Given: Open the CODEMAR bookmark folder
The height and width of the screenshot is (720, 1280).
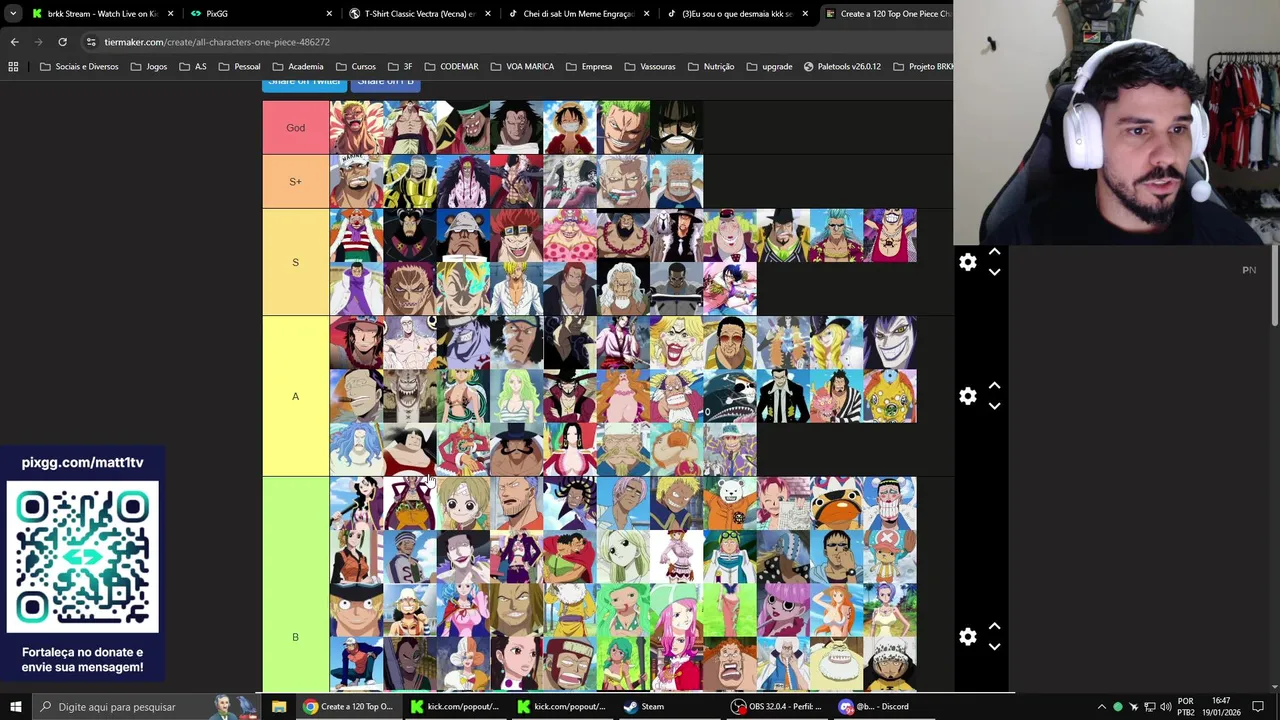Looking at the screenshot, I should tap(451, 67).
